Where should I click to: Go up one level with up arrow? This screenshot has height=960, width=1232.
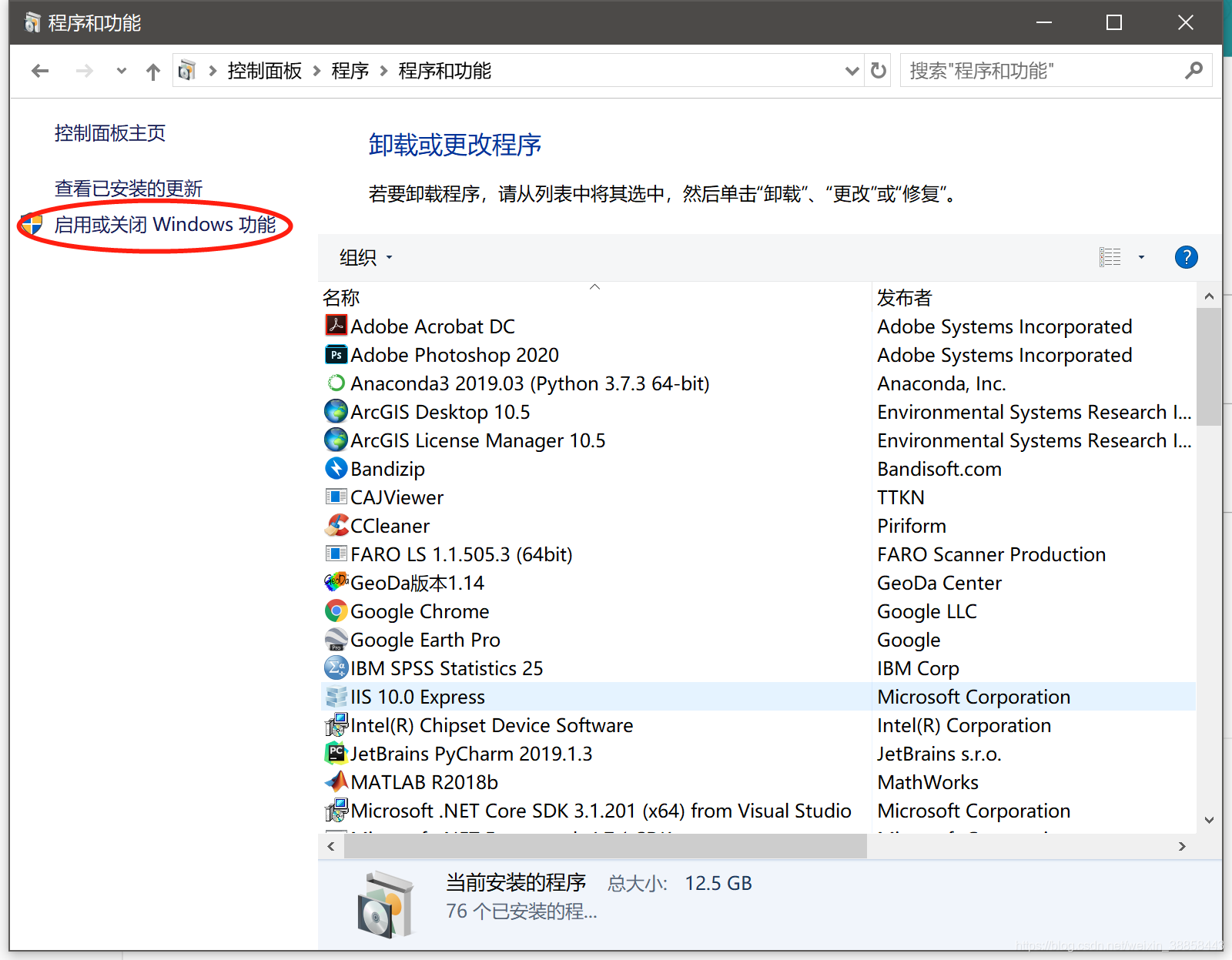[153, 72]
